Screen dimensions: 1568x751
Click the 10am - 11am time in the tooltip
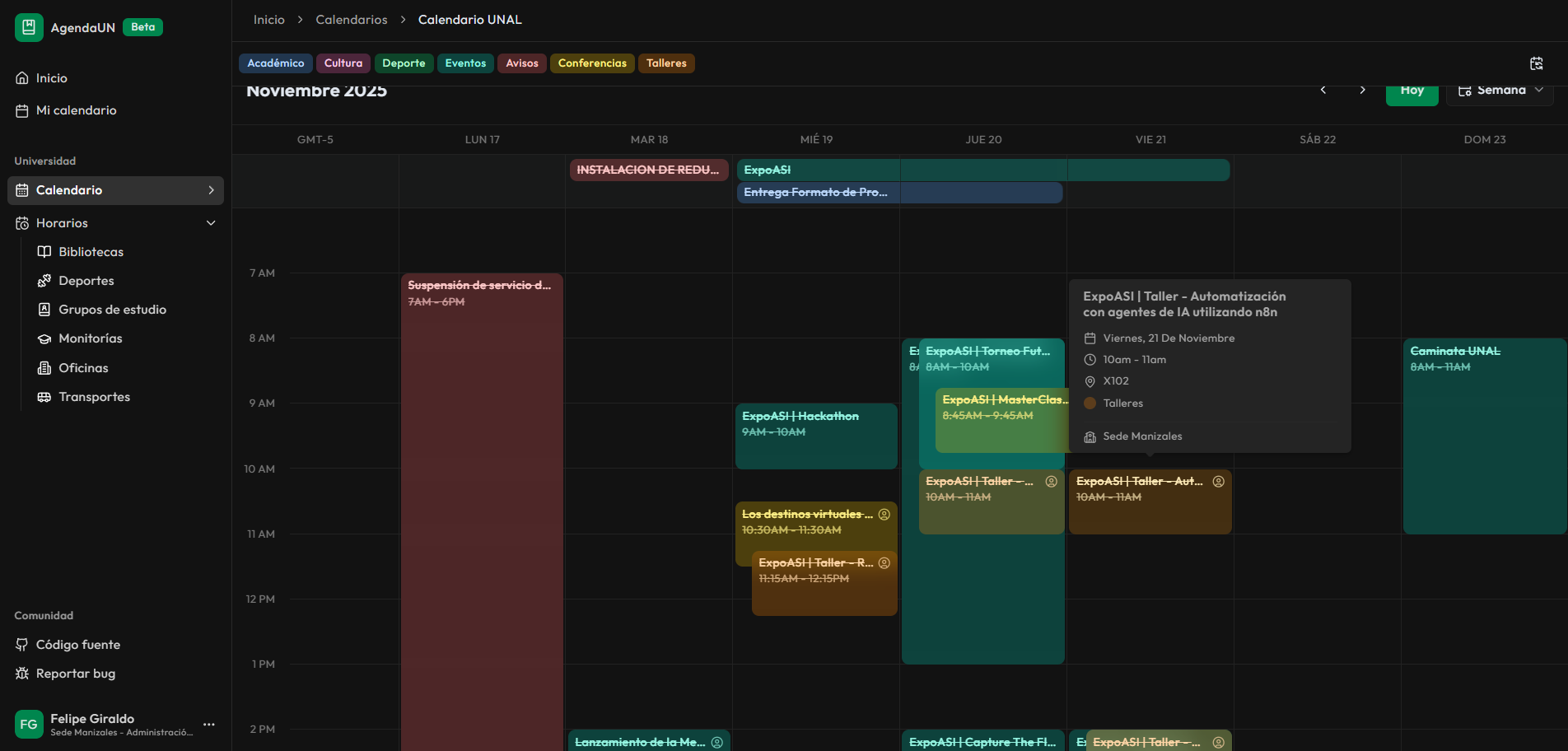click(x=1135, y=360)
